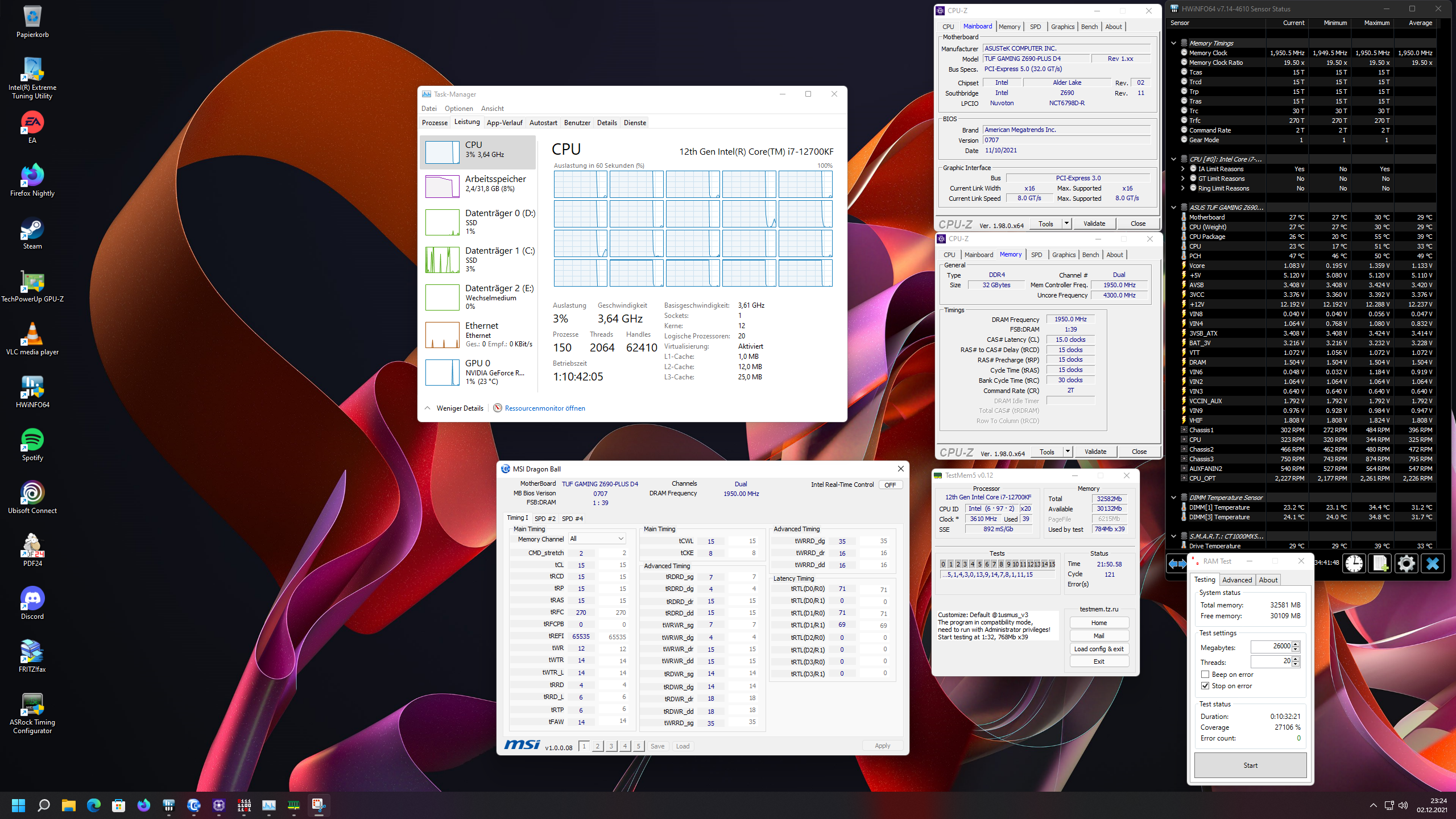Select GPU 0 in the Task-Manager sidebar
Screen dimensions: 1456x819
point(478,372)
